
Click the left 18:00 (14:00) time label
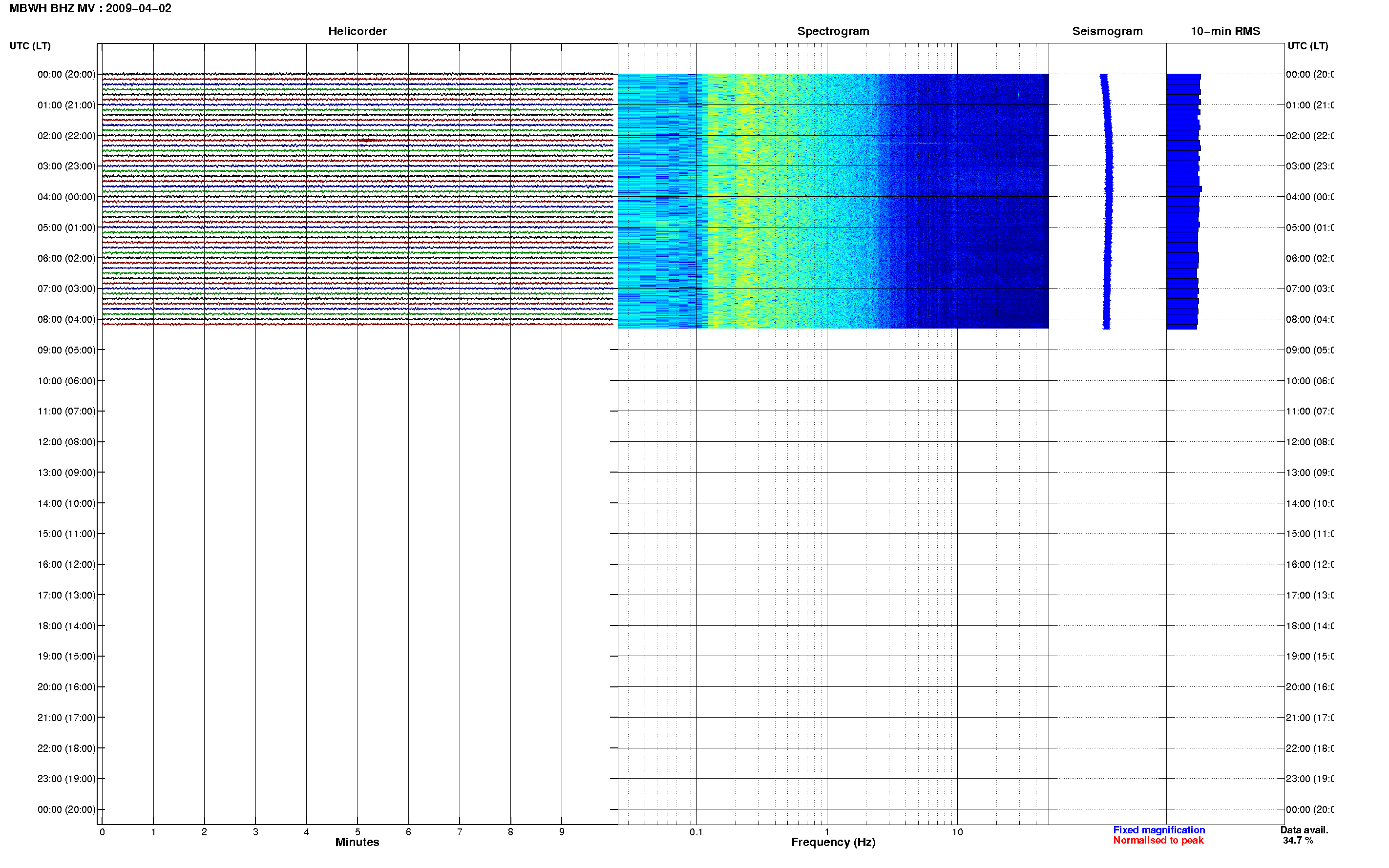[x=66, y=626]
